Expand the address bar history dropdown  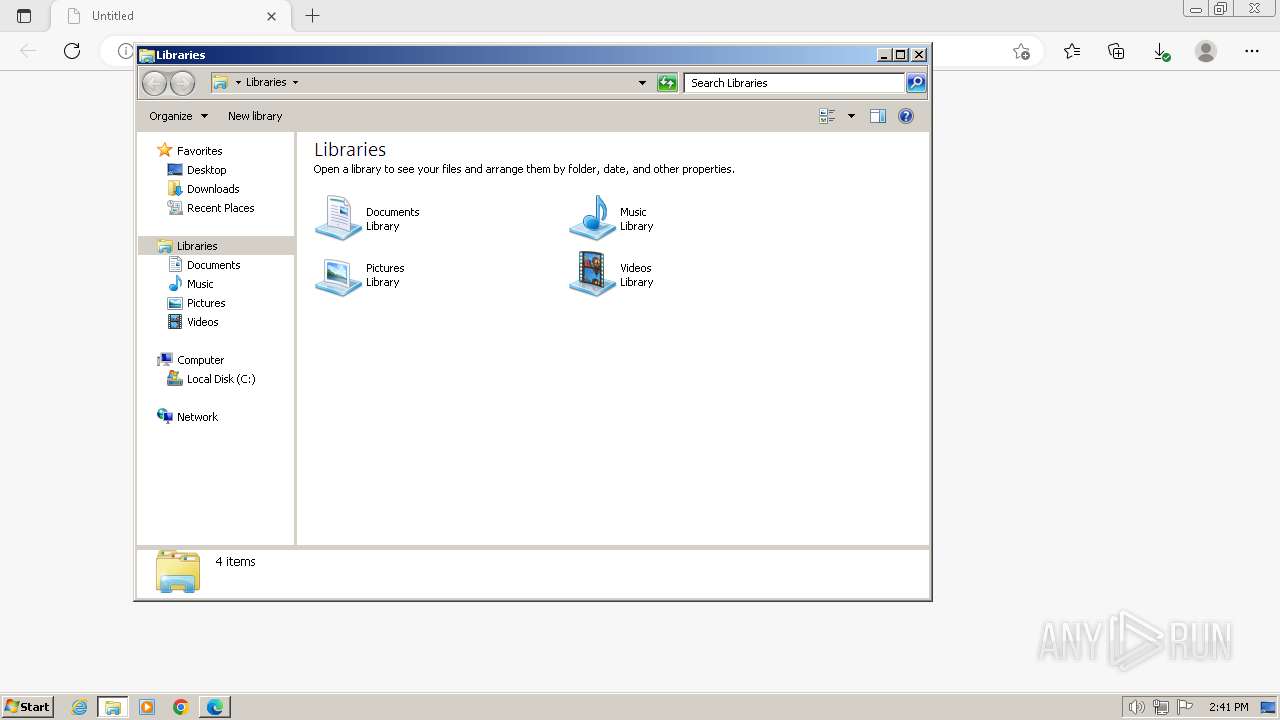pyautogui.click(x=642, y=83)
